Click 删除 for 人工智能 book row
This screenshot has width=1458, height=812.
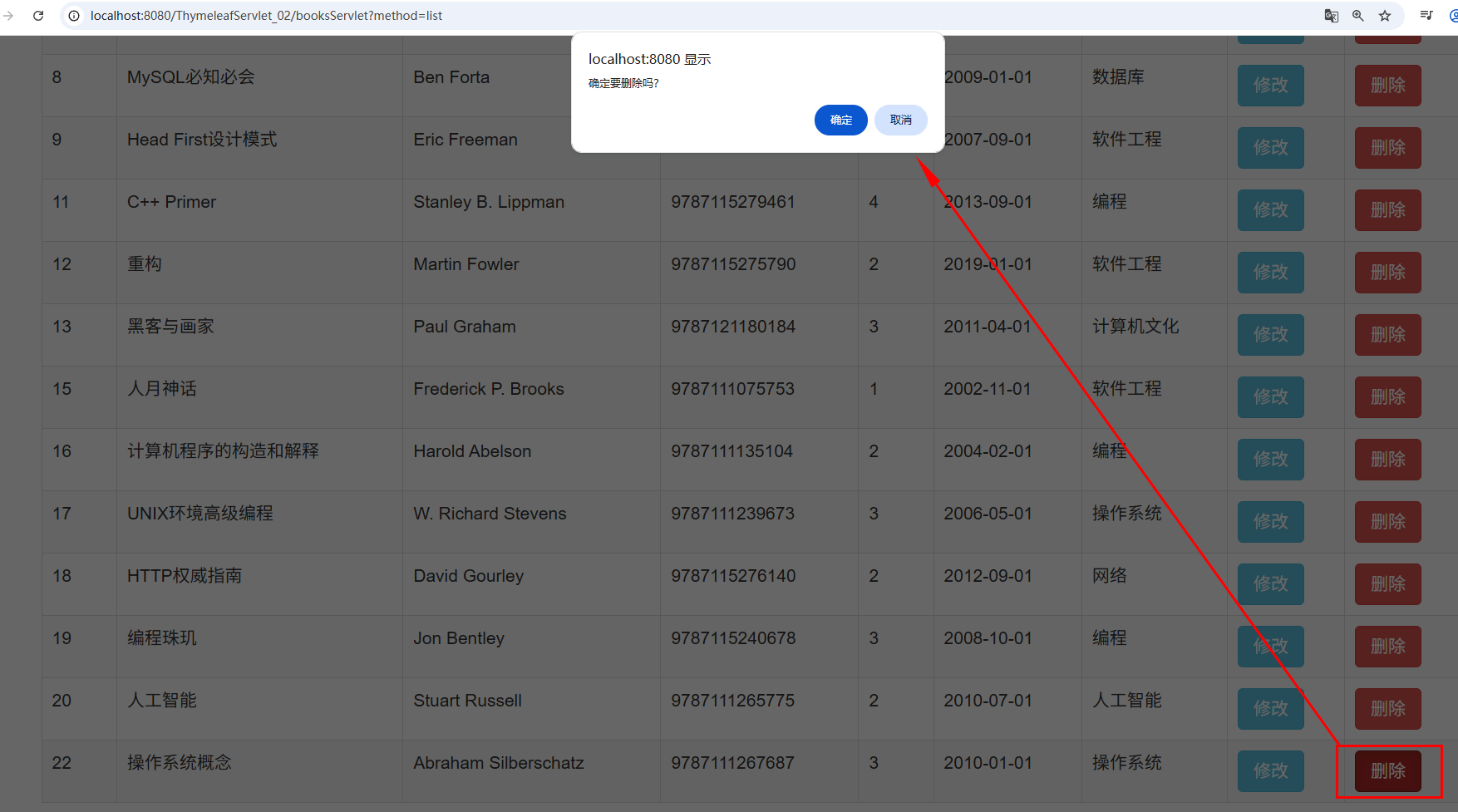1388,709
